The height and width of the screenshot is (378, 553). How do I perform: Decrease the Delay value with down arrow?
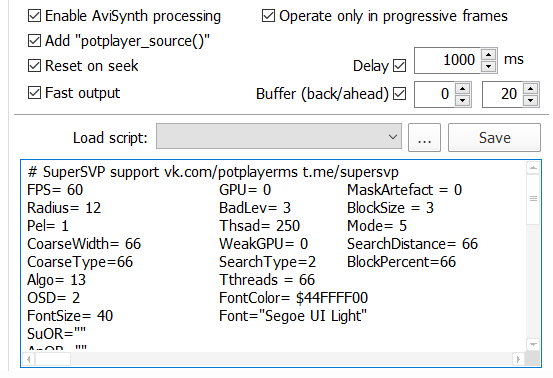(488, 66)
